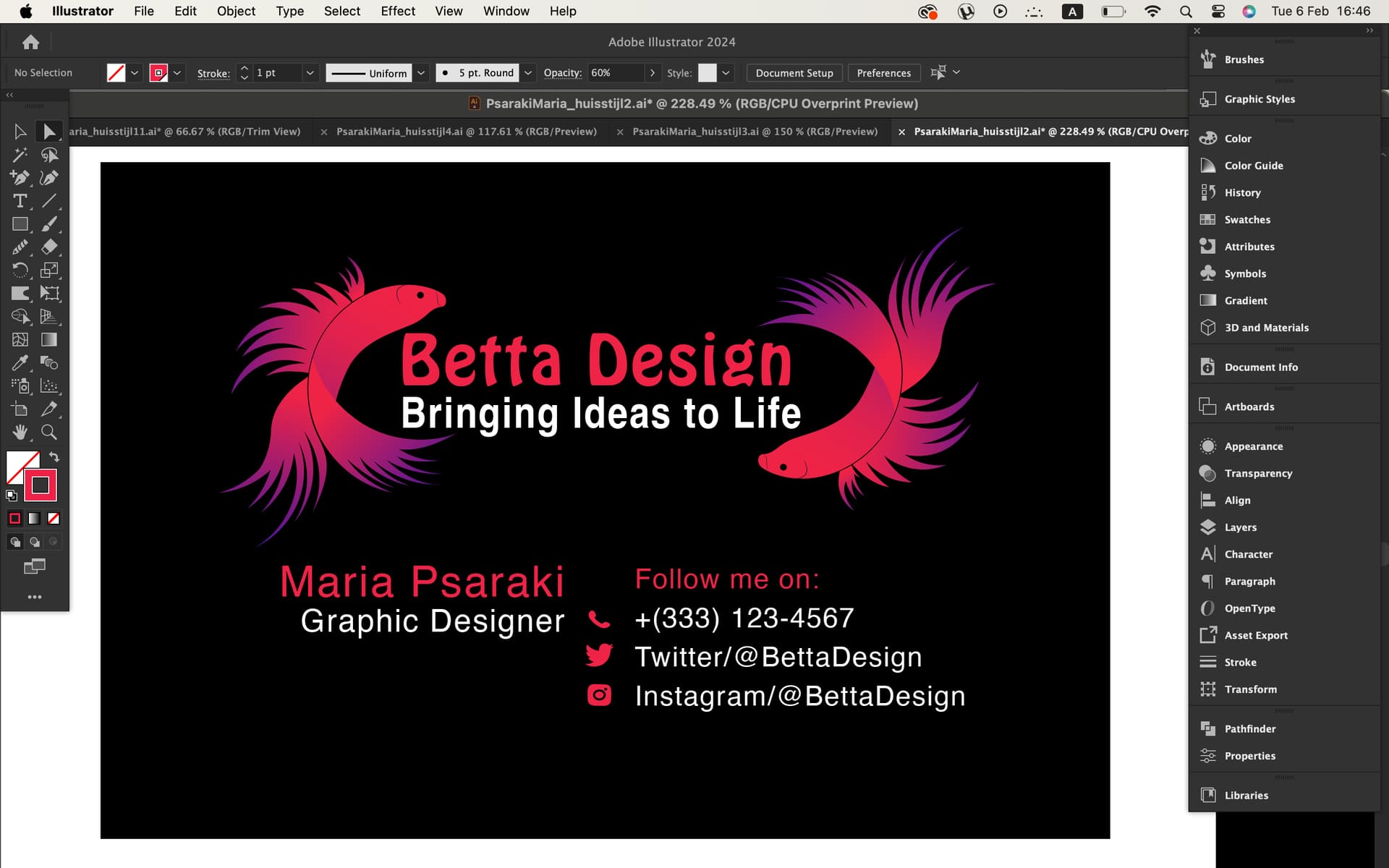
Task: Select the Type tool
Action: (x=20, y=201)
